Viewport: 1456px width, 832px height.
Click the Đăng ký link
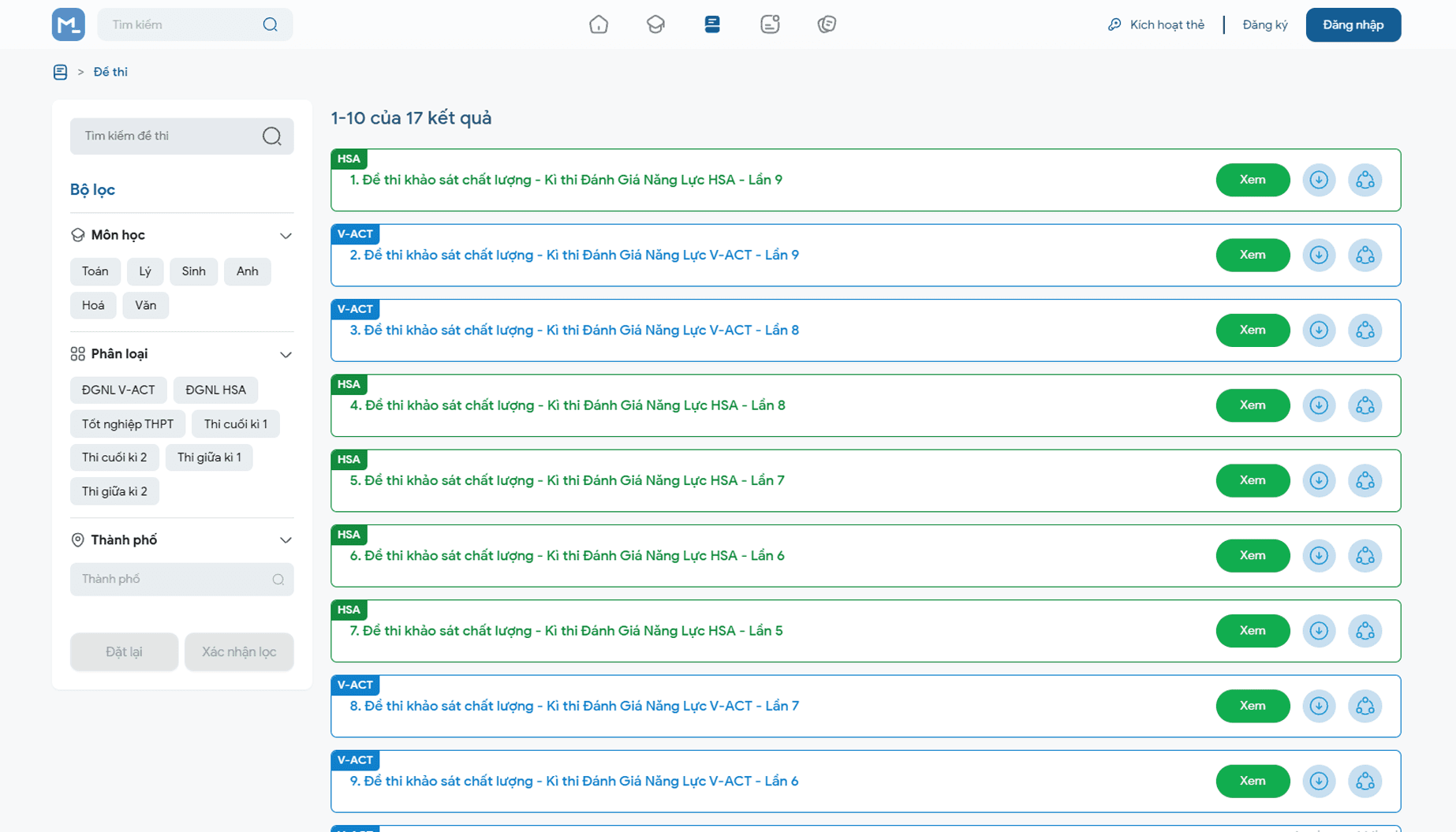[x=1265, y=24]
